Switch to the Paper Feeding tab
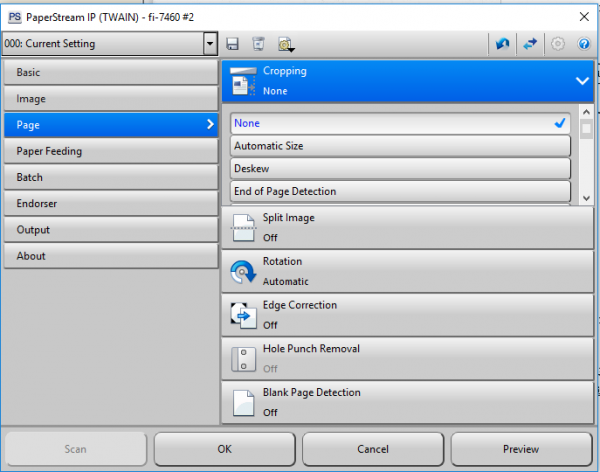The height and width of the screenshot is (472, 600). [109, 151]
